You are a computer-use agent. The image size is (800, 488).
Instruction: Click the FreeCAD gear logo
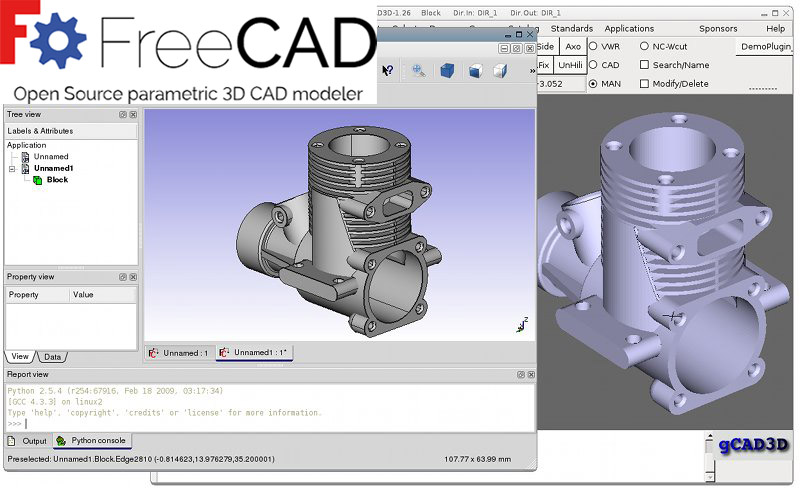(58, 40)
